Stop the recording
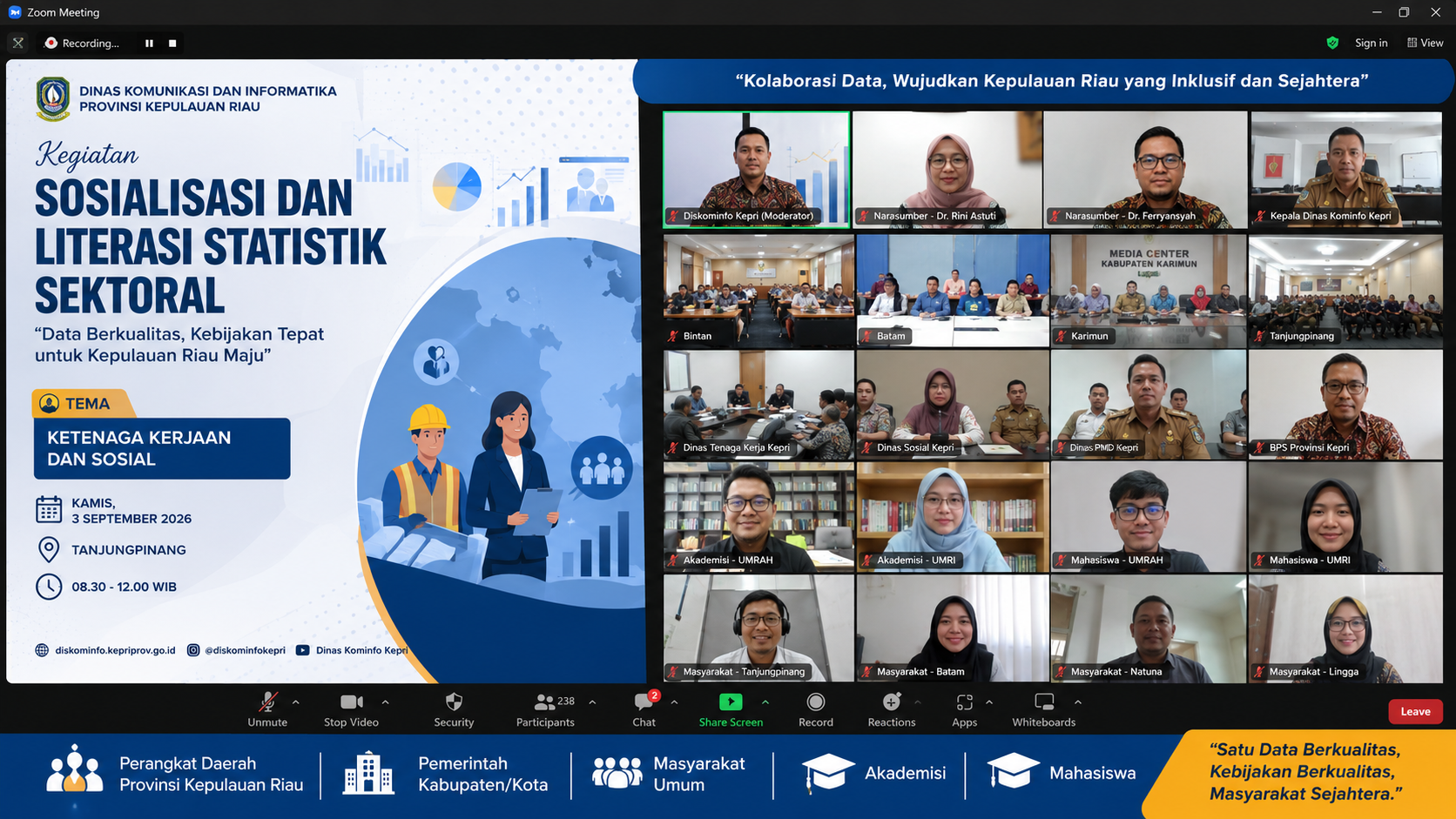The height and width of the screenshot is (819, 1456). (x=172, y=43)
